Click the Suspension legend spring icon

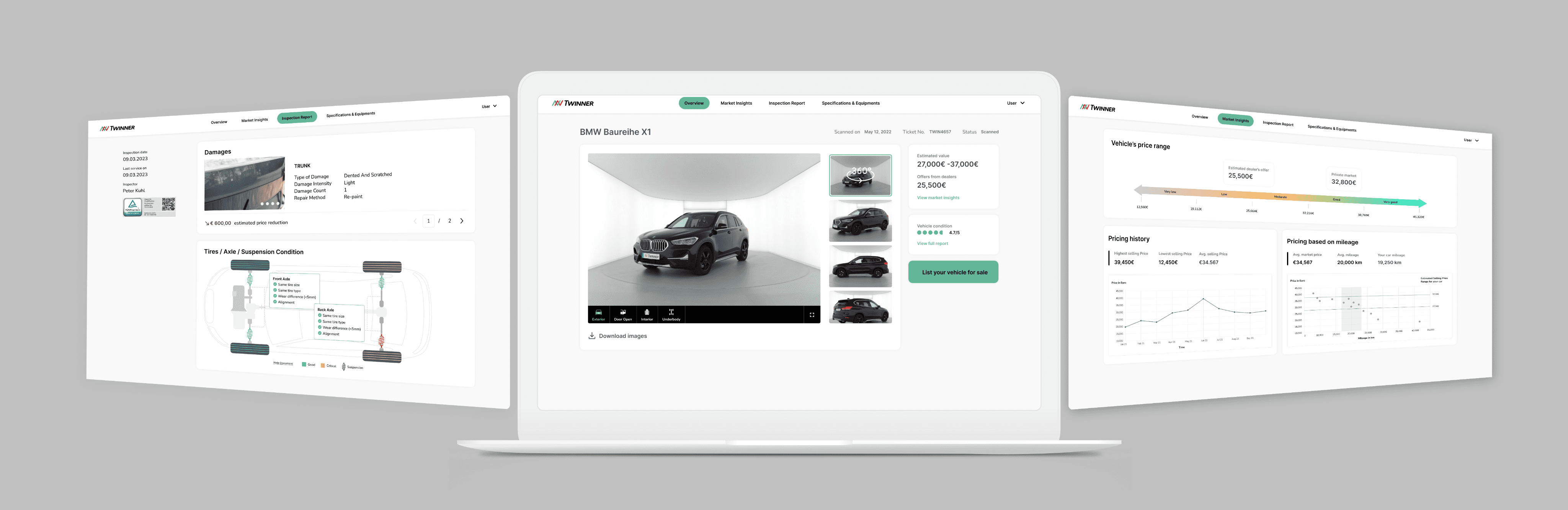(343, 367)
